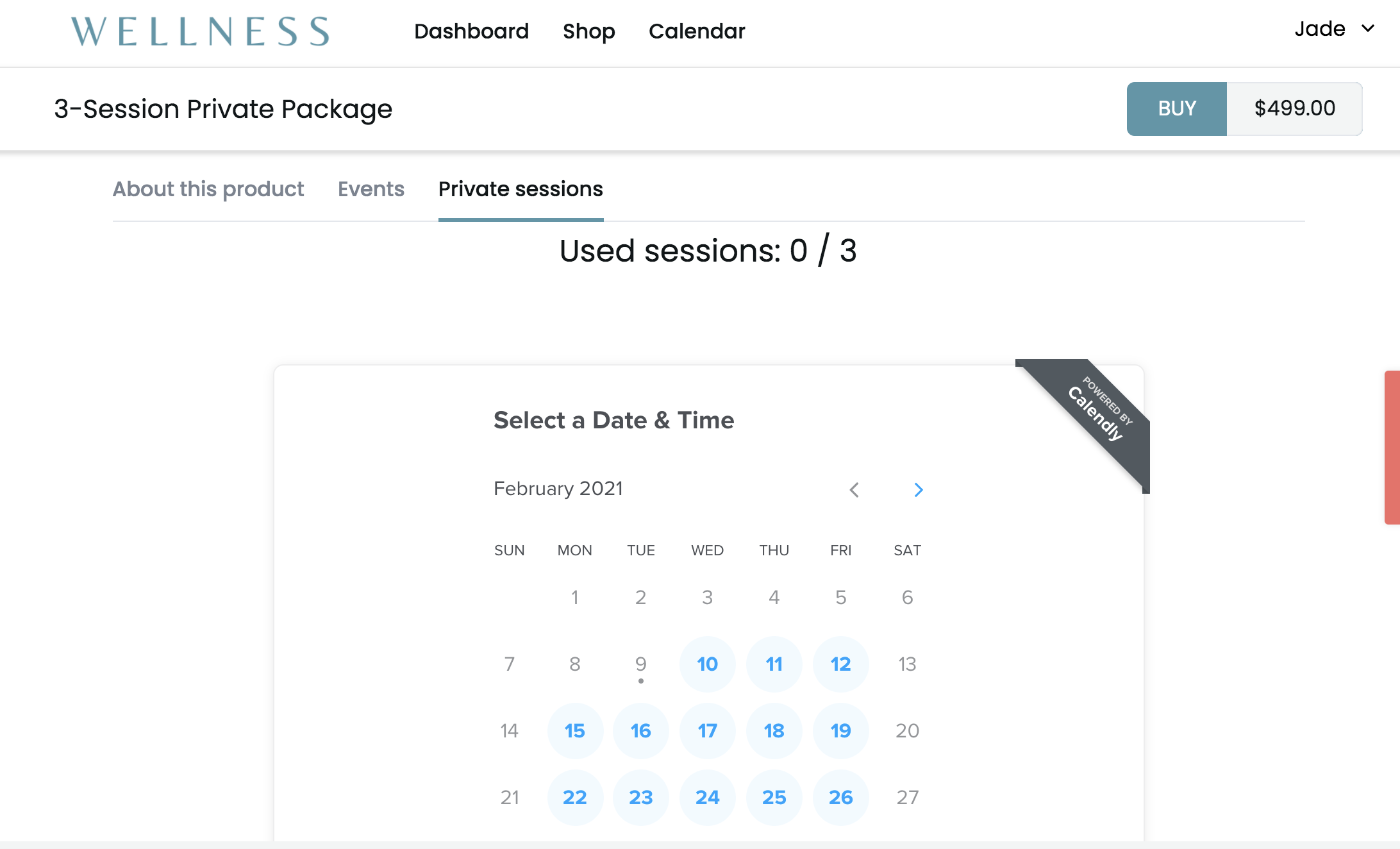Choose February 18 as the date
Screen dimensions: 1400x849
[x=774, y=731]
